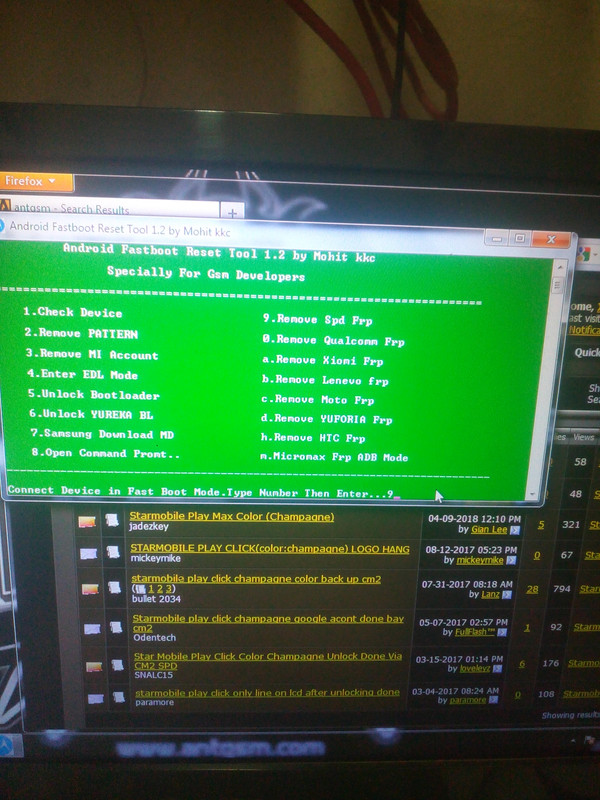Click thread status icon for Play Max Color row
Viewport: 600px width, 800px height.
click(x=87, y=521)
